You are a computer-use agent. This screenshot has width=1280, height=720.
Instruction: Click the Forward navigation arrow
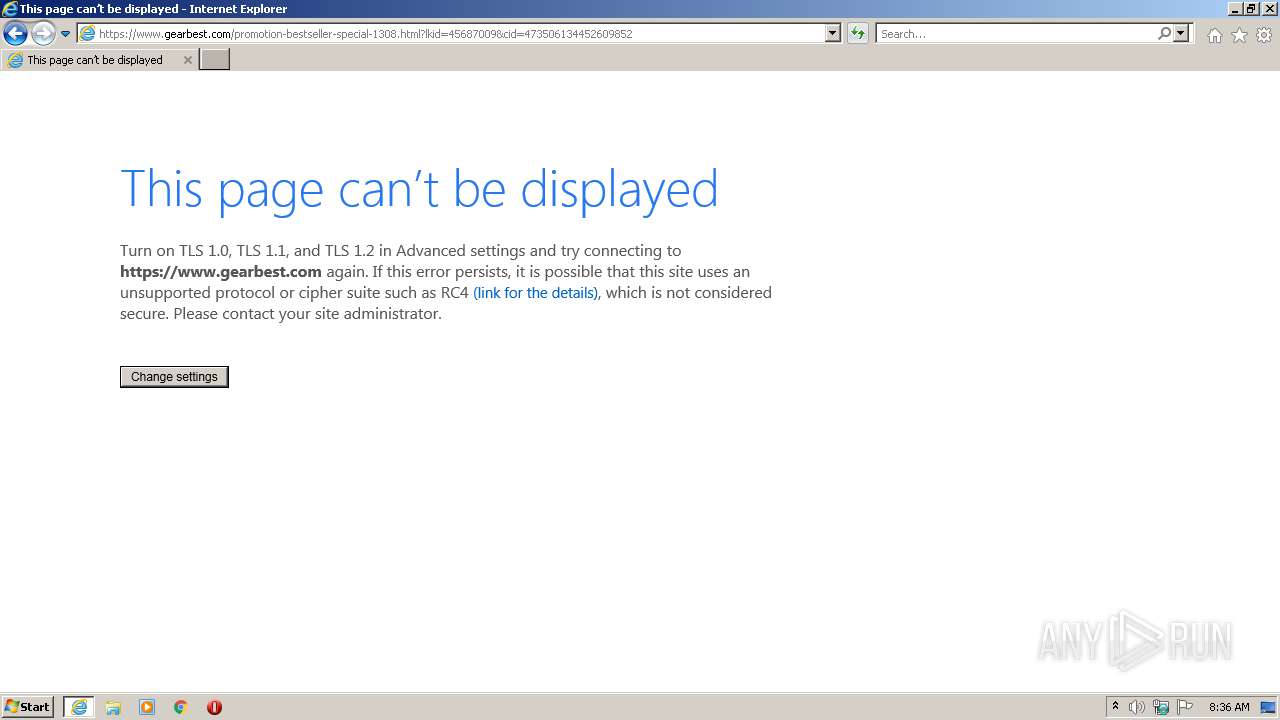pos(43,34)
